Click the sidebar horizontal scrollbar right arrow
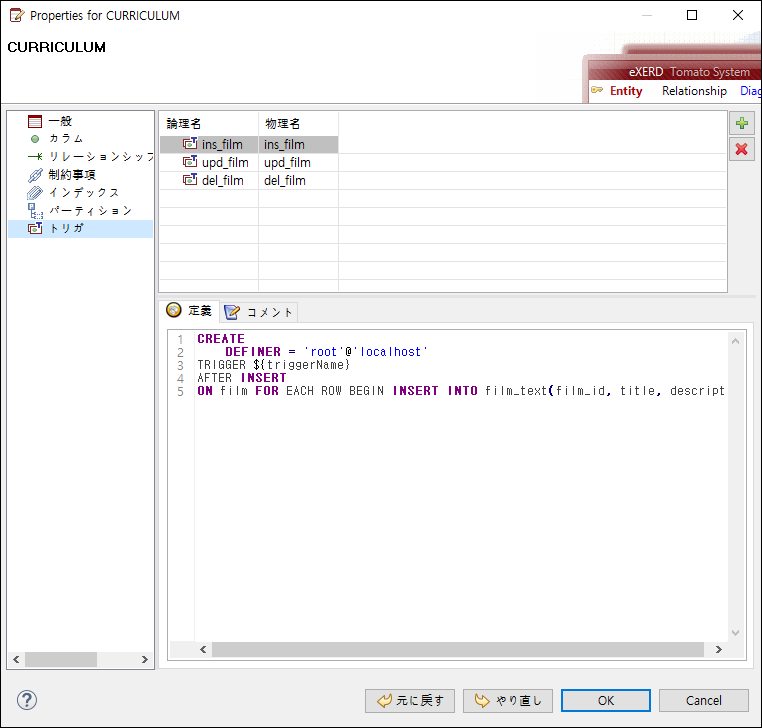This screenshot has width=762, height=728. tap(144, 659)
